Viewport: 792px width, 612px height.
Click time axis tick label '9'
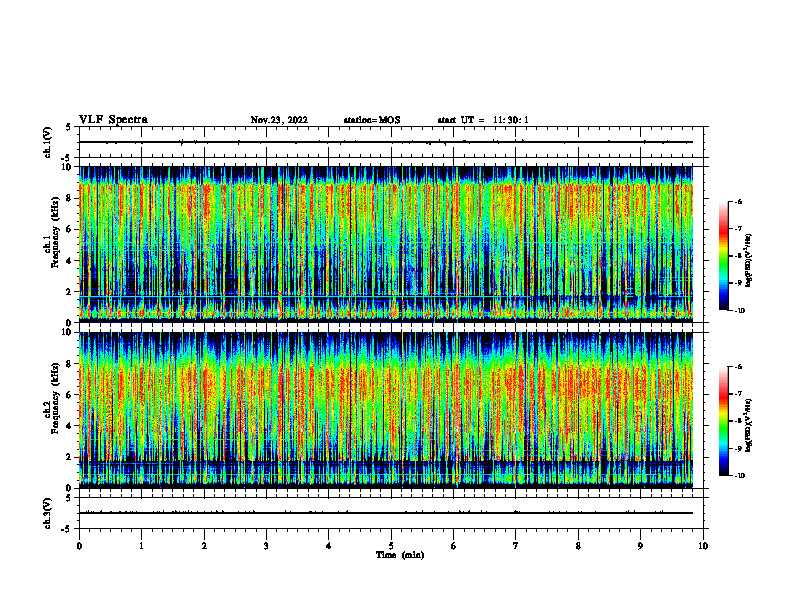(x=640, y=546)
